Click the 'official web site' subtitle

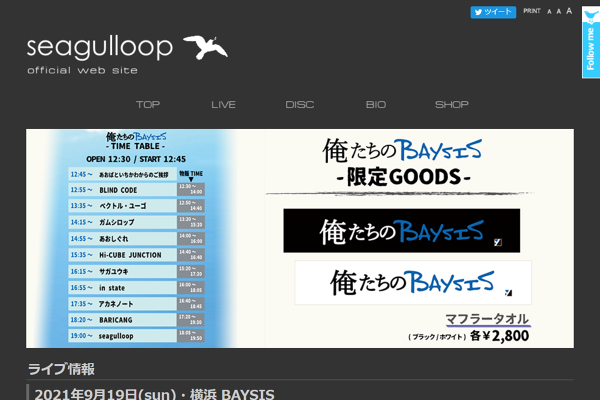(x=82, y=70)
